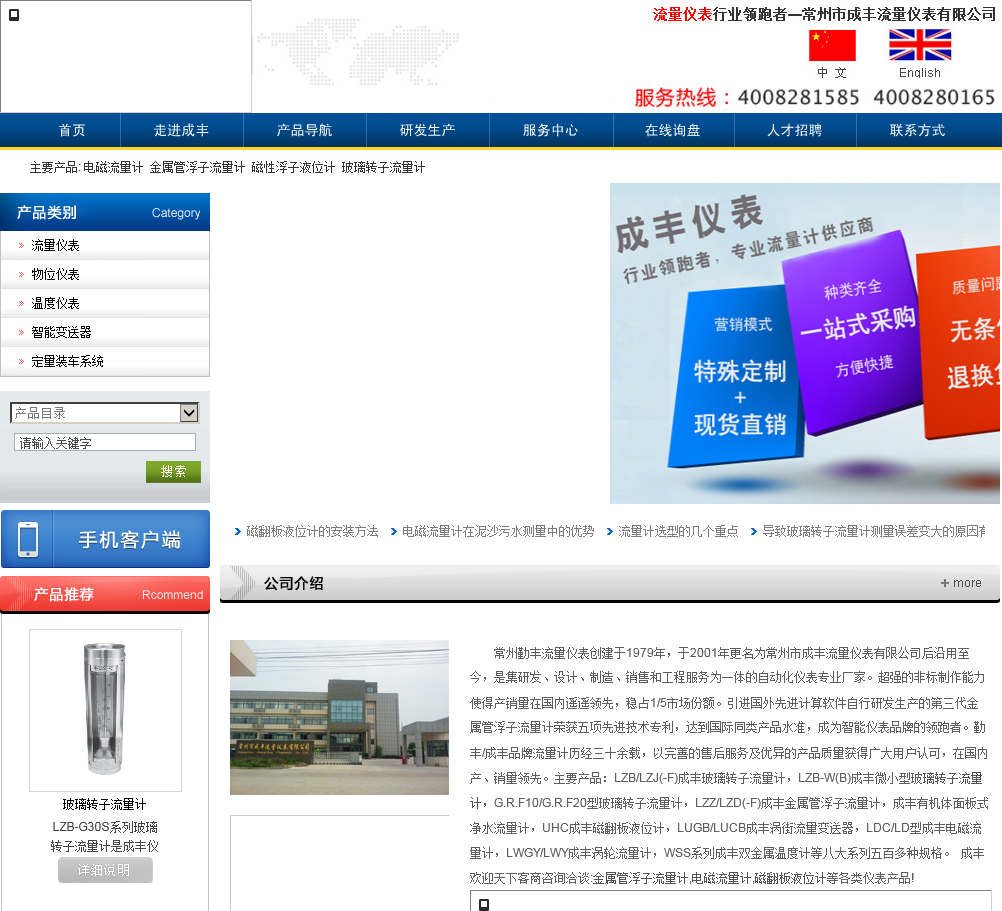Open article 流量计选型的几个重点
Screen dimensions: 1002x911
click(x=677, y=531)
